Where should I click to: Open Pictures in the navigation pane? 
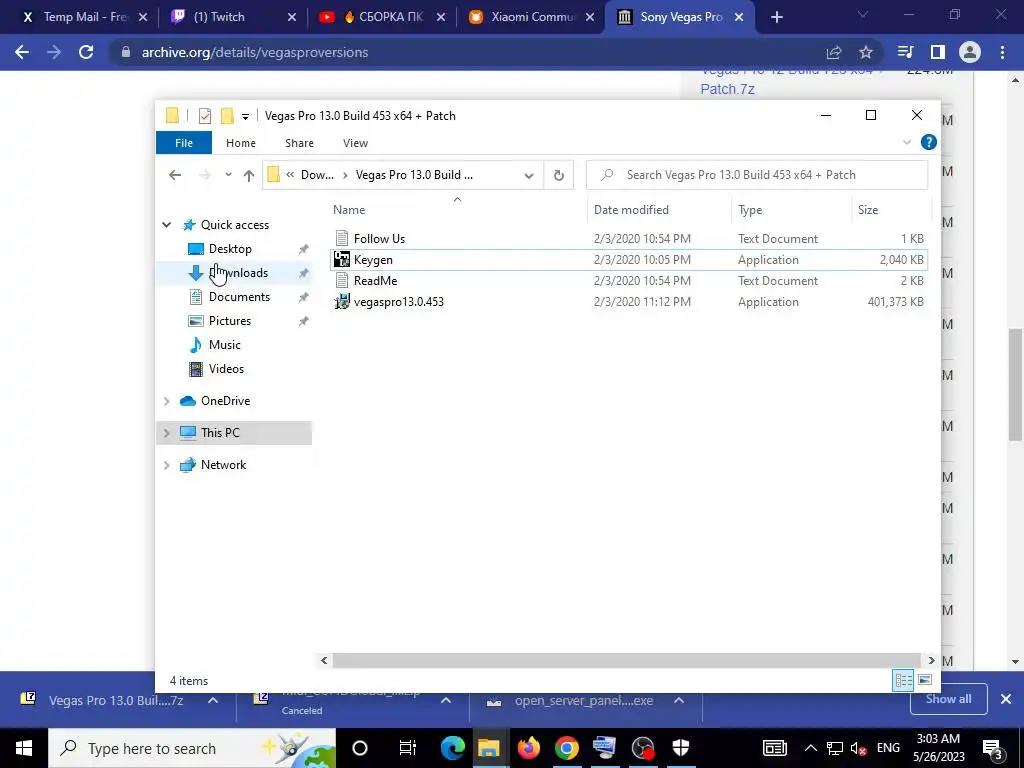(x=230, y=321)
